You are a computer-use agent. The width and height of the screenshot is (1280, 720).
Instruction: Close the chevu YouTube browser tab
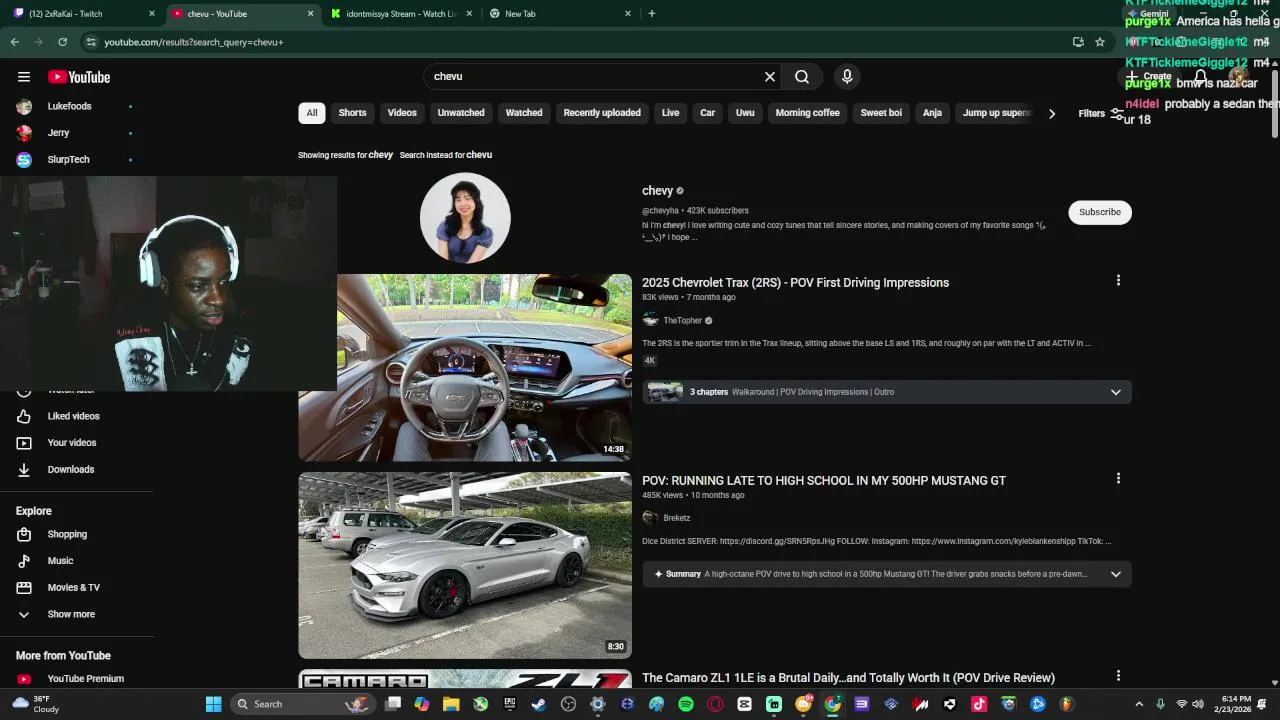tap(310, 14)
